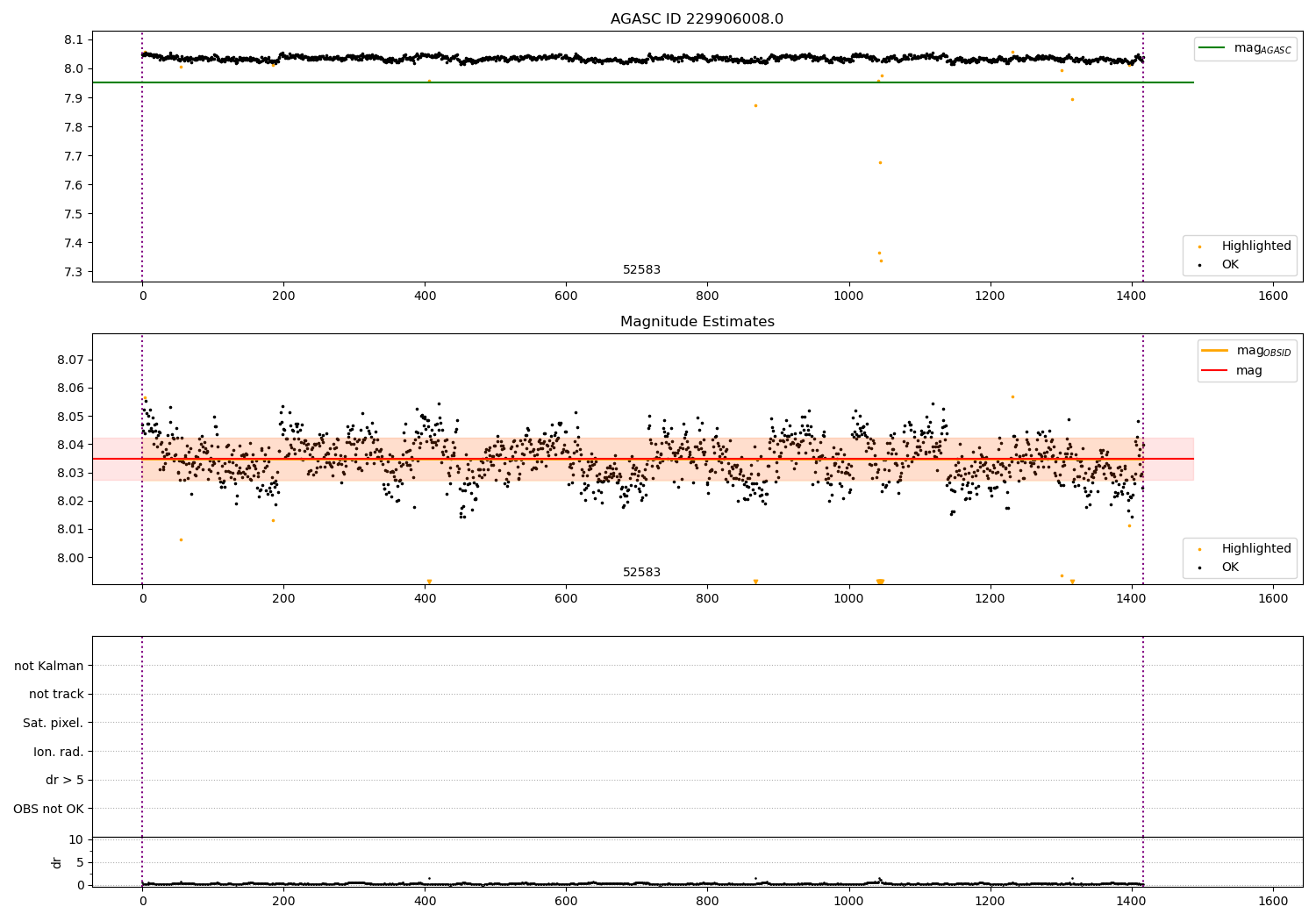
Task: Click the orange point near 8.057 at x=1230 in middle plot
Action: point(1012,396)
